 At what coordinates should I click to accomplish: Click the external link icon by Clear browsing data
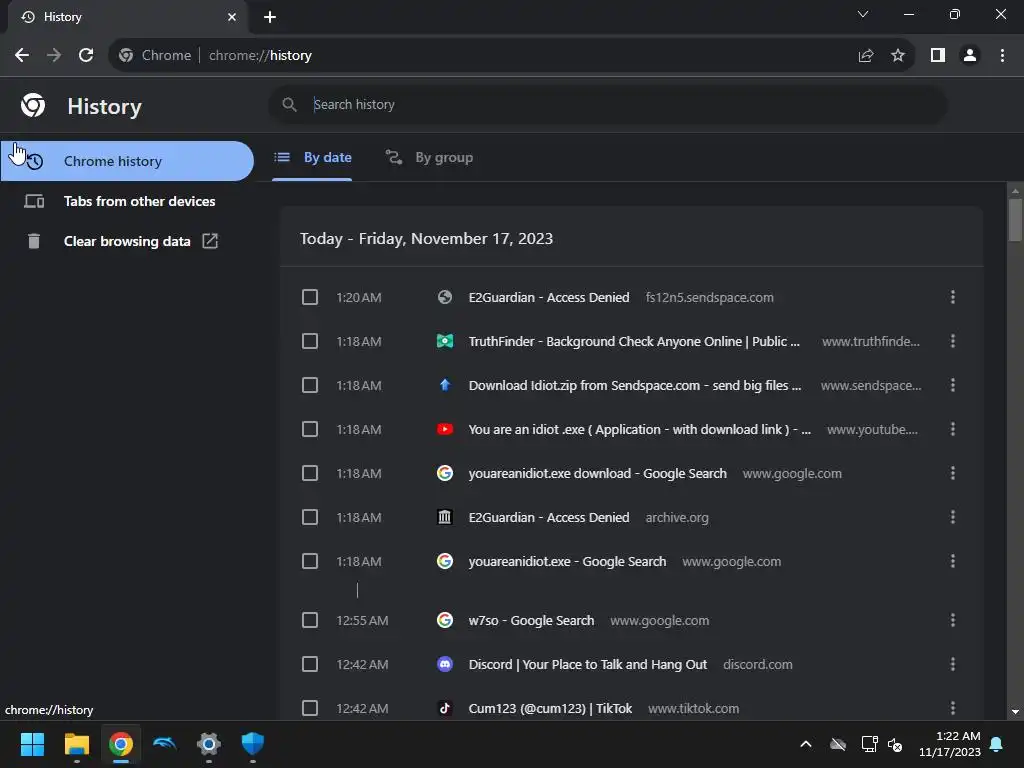click(210, 241)
